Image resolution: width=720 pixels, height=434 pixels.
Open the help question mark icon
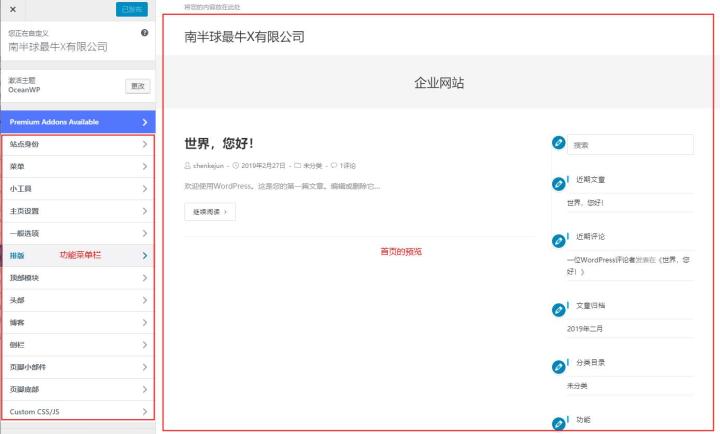[145, 33]
